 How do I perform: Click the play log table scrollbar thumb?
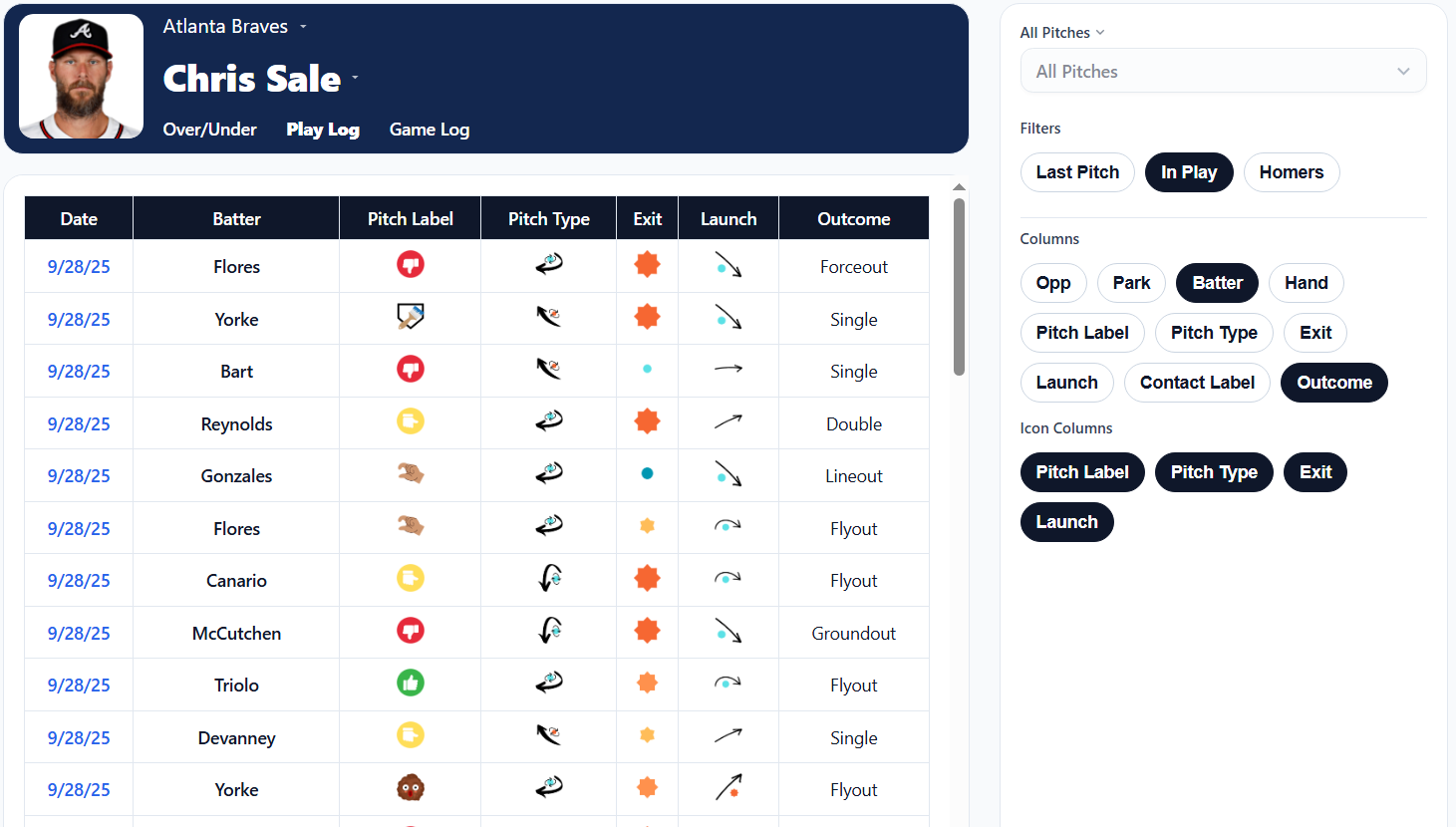coord(959,286)
